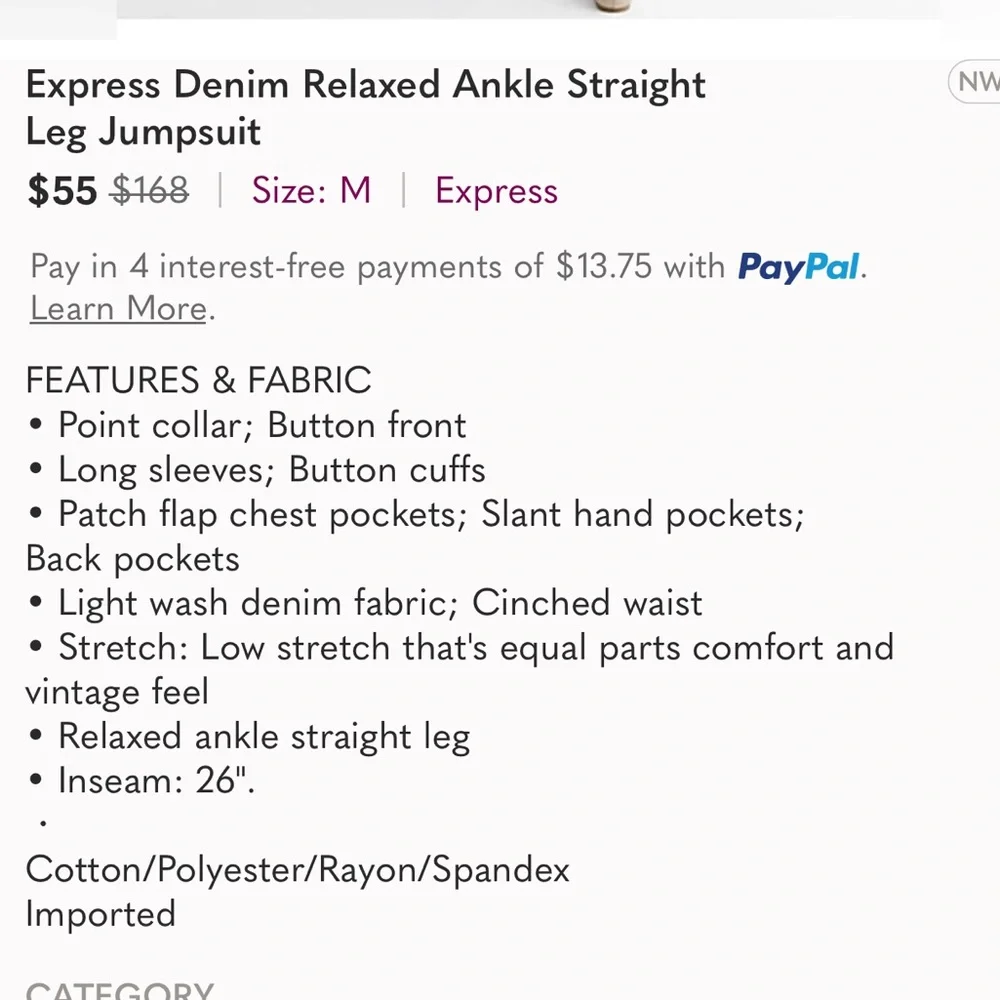Viewport: 1000px width, 1000px height.
Task: Click the PayPal logo icon
Action: (x=797, y=267)
